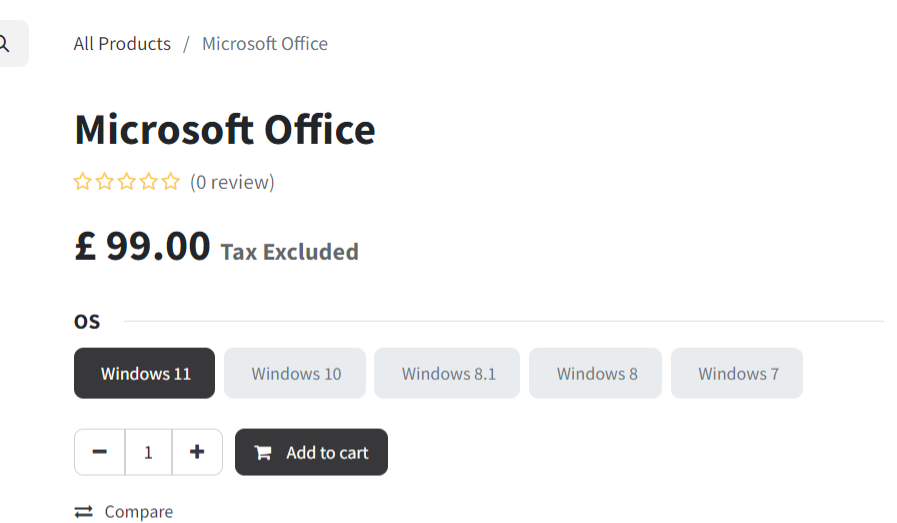Focus the quantity input field
Screen dimensions: 897x523
click(148, 452)
